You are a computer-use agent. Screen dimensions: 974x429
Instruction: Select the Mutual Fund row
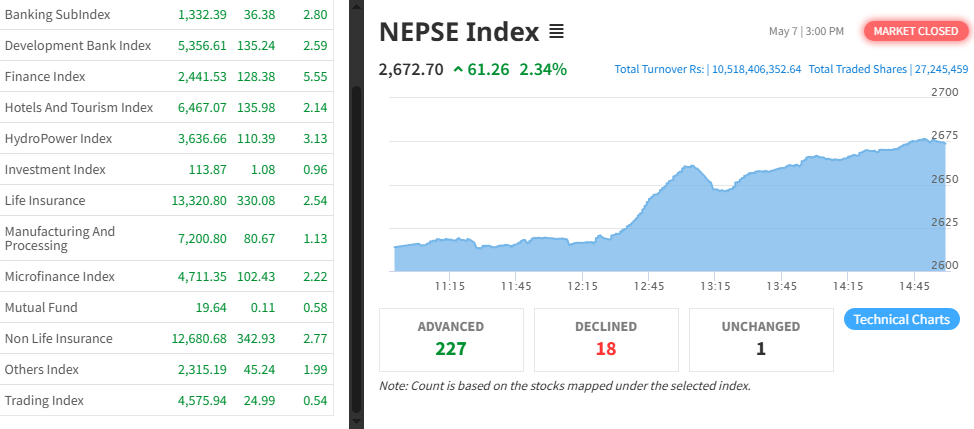(41, 307)
